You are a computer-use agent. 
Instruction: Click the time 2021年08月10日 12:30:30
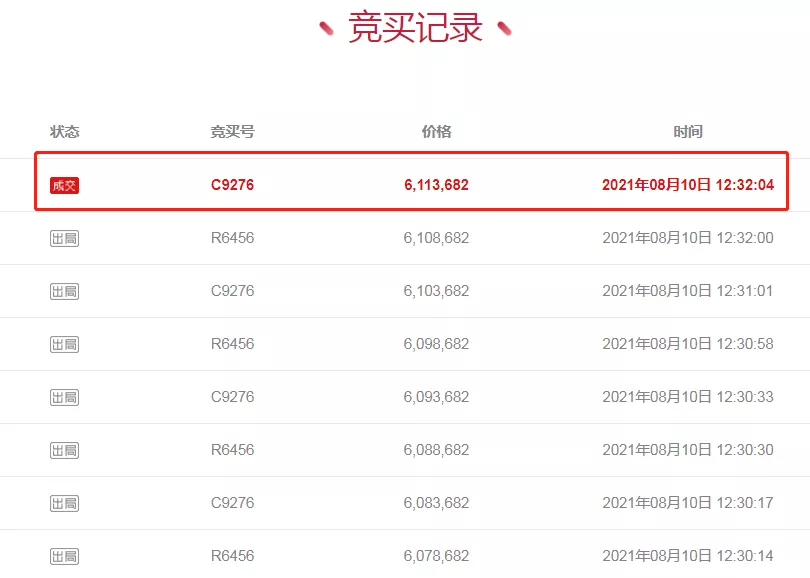coord(688,450)
